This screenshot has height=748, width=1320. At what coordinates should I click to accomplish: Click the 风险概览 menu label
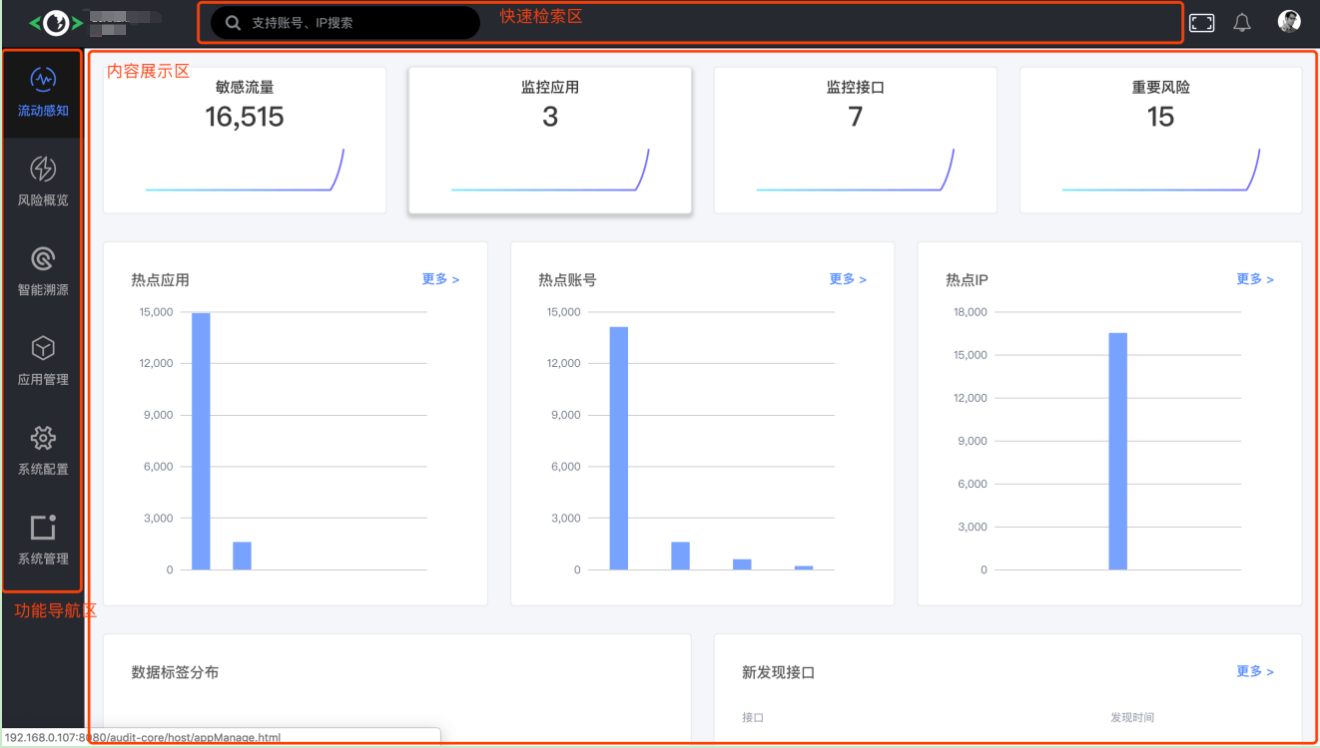[43, 200]
